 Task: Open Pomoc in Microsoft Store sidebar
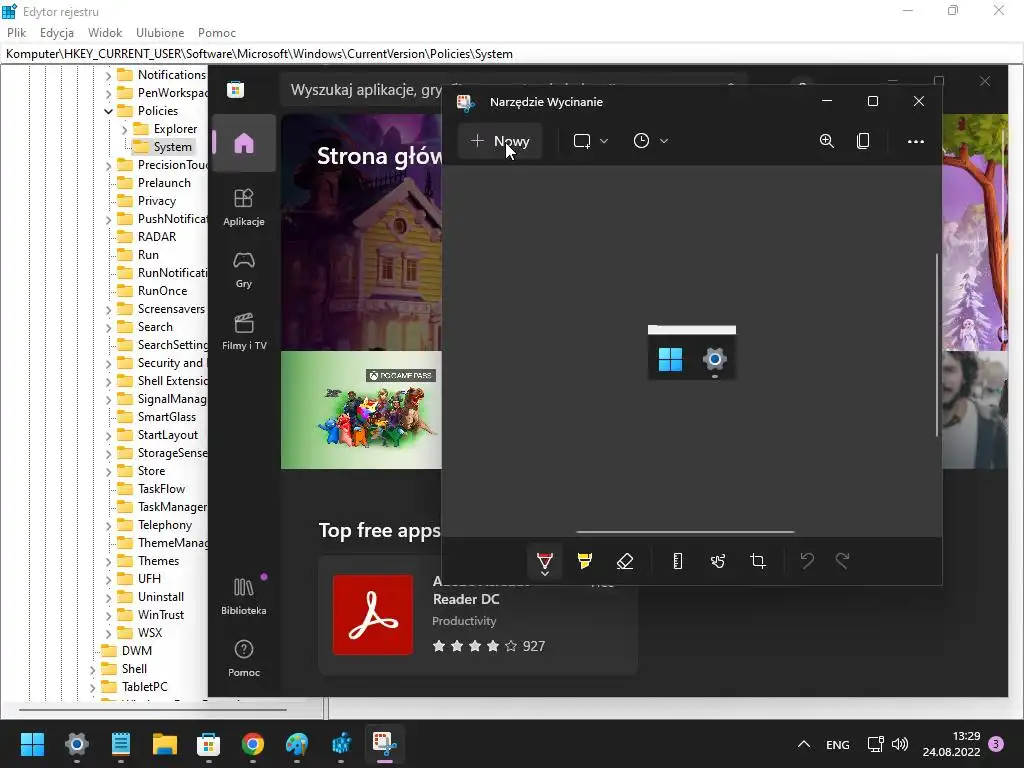pyautogui.click(x=244, y=658)
